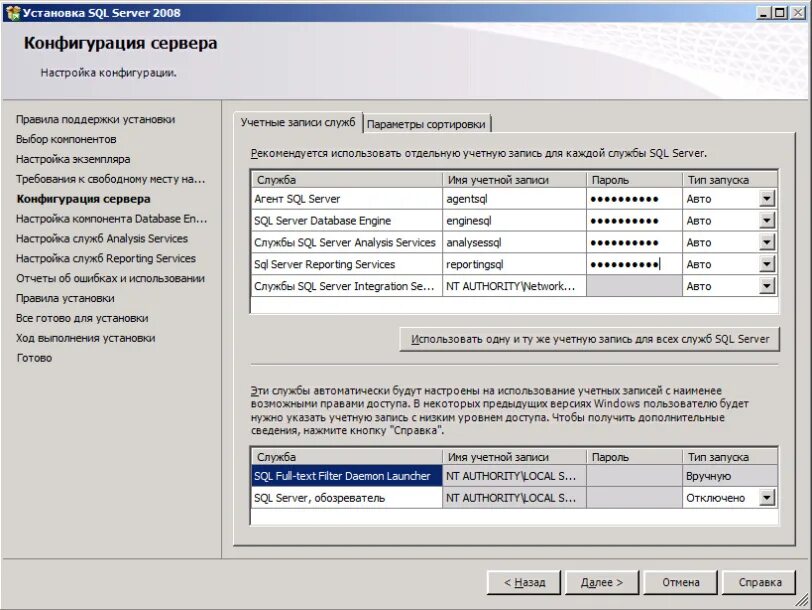Click Вручную startup type of Full-text Launcher
The height and width of the screenshot is (610, 812).
[x=730, y=476]
